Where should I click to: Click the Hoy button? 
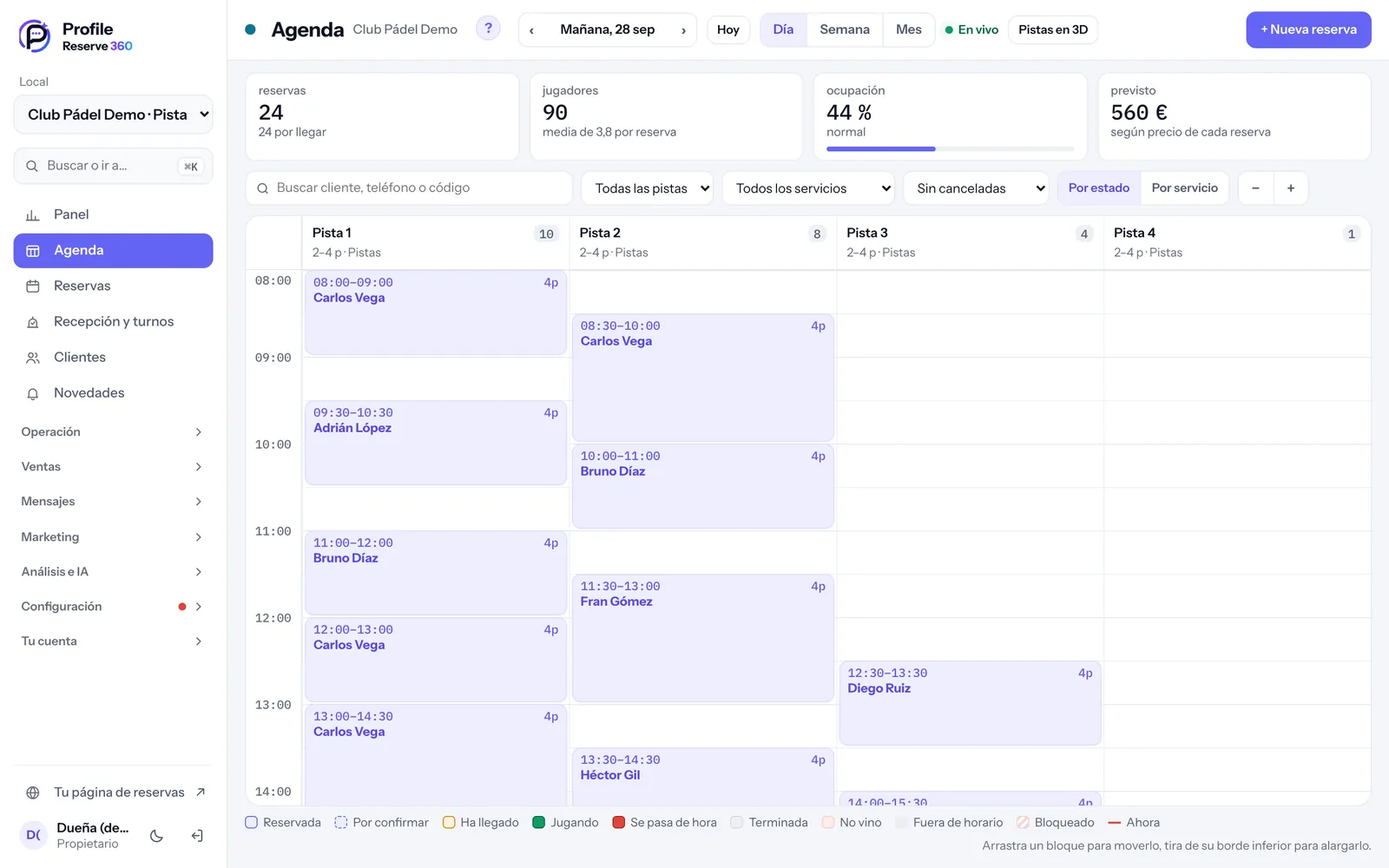(728, 30)
